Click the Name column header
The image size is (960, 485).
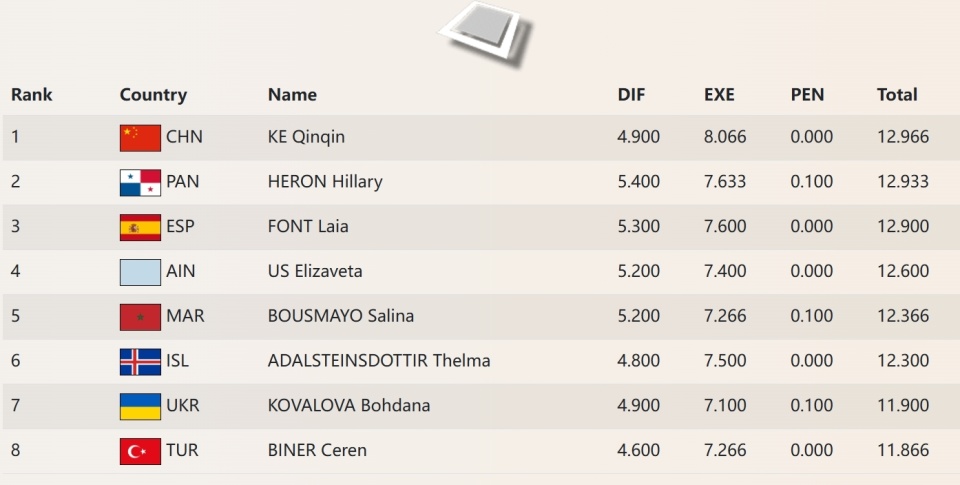click(x=292, y=95)
